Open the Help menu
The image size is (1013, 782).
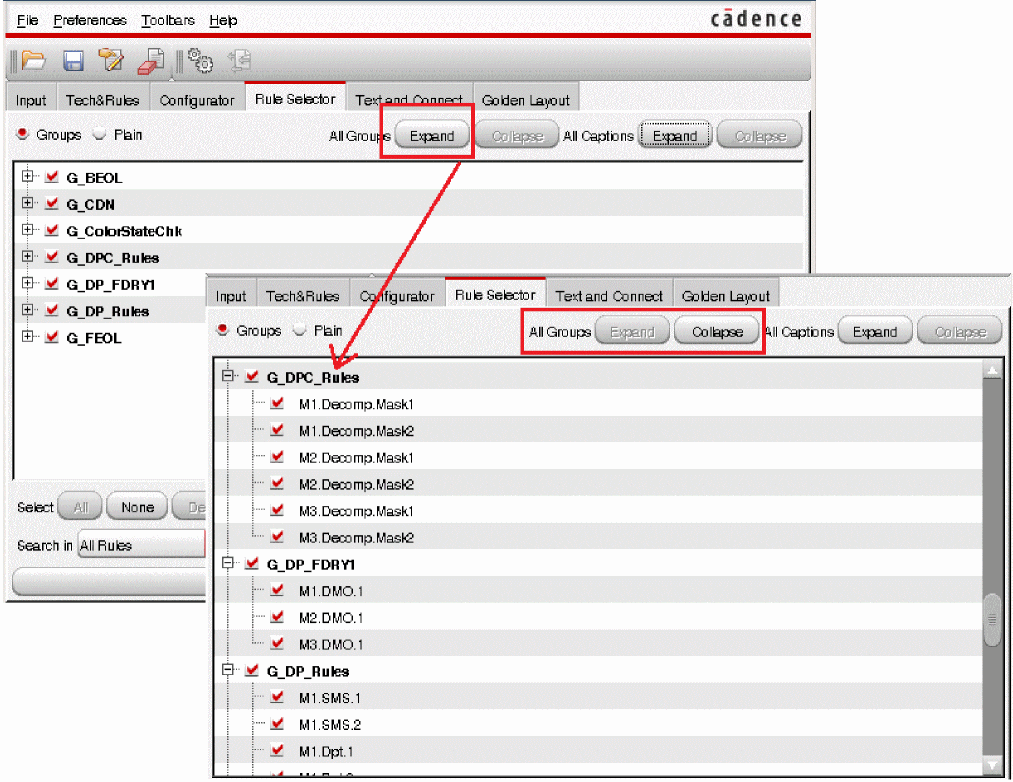224,20
